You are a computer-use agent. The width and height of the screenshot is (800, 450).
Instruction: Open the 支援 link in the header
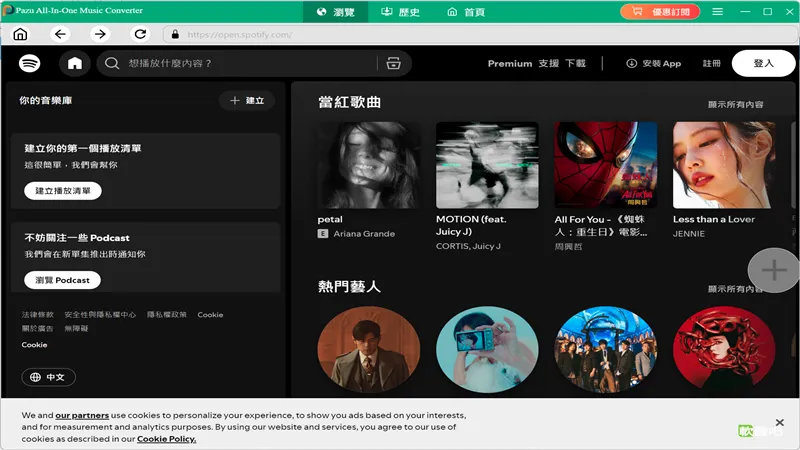(548, 63)
